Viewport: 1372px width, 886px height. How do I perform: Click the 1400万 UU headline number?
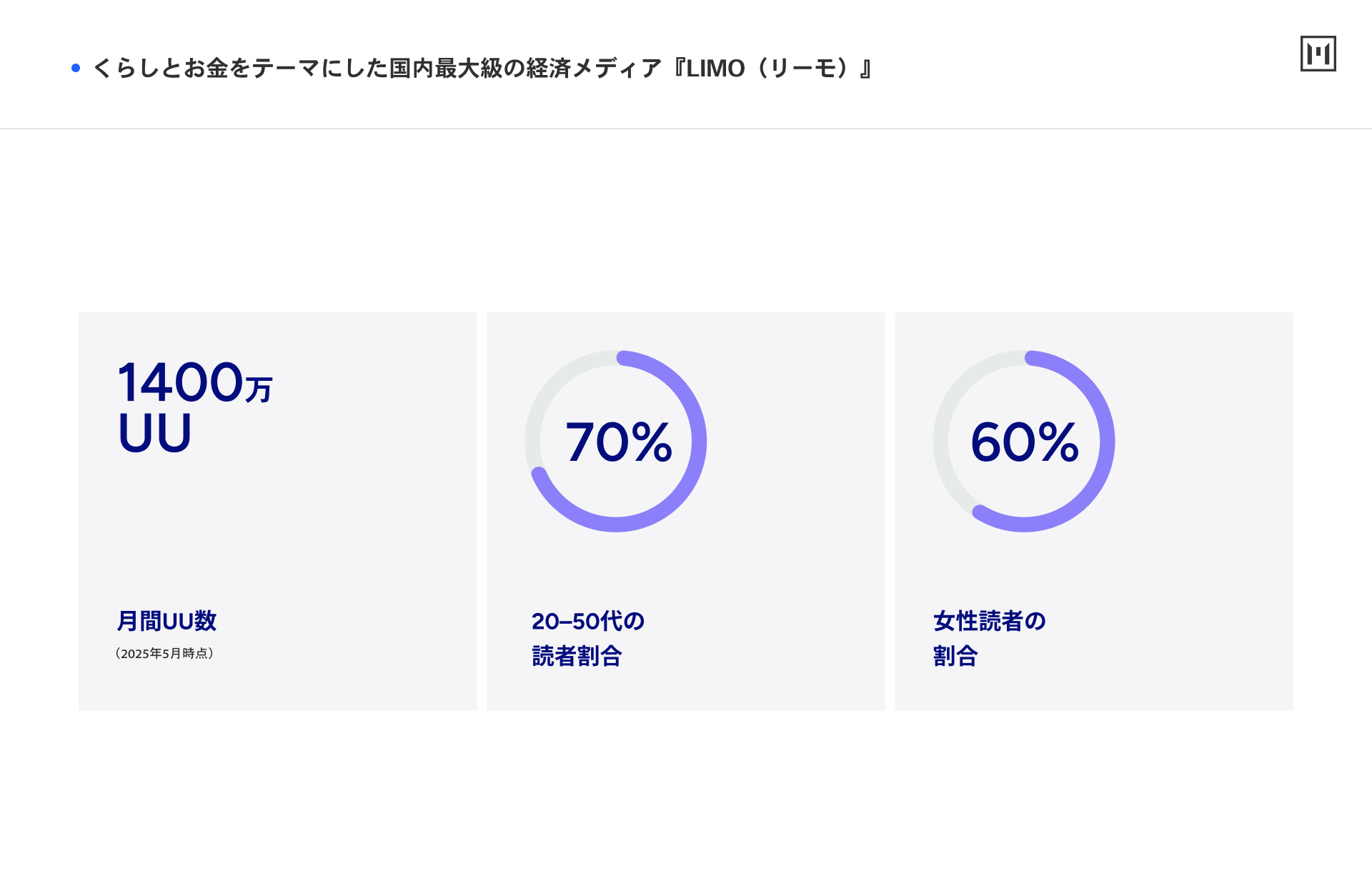pyautogui.click(x=194, y=407)
